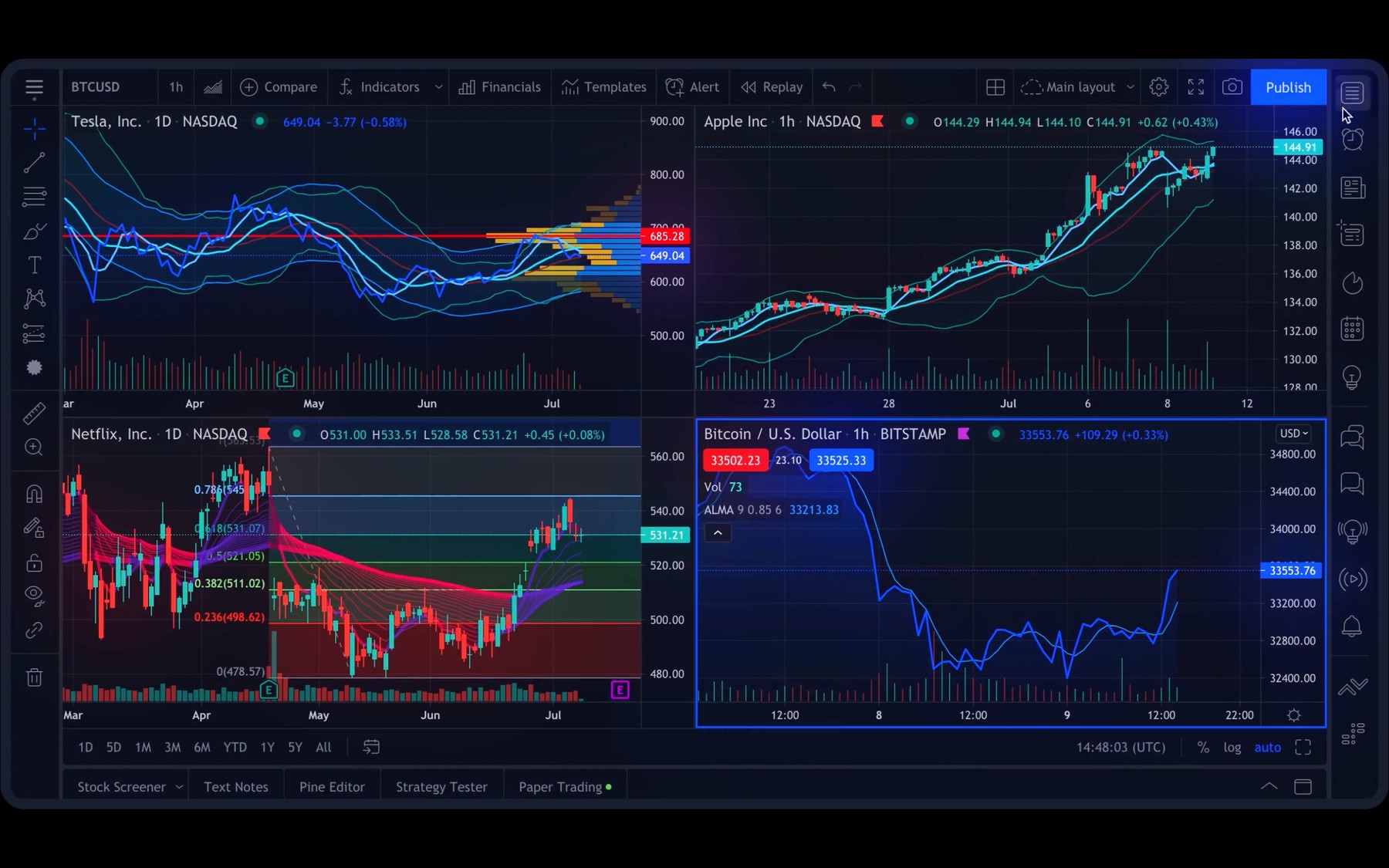Open chart style candles icon
1389x868 pixels.
pyautogui.click(x=213, y=87)
